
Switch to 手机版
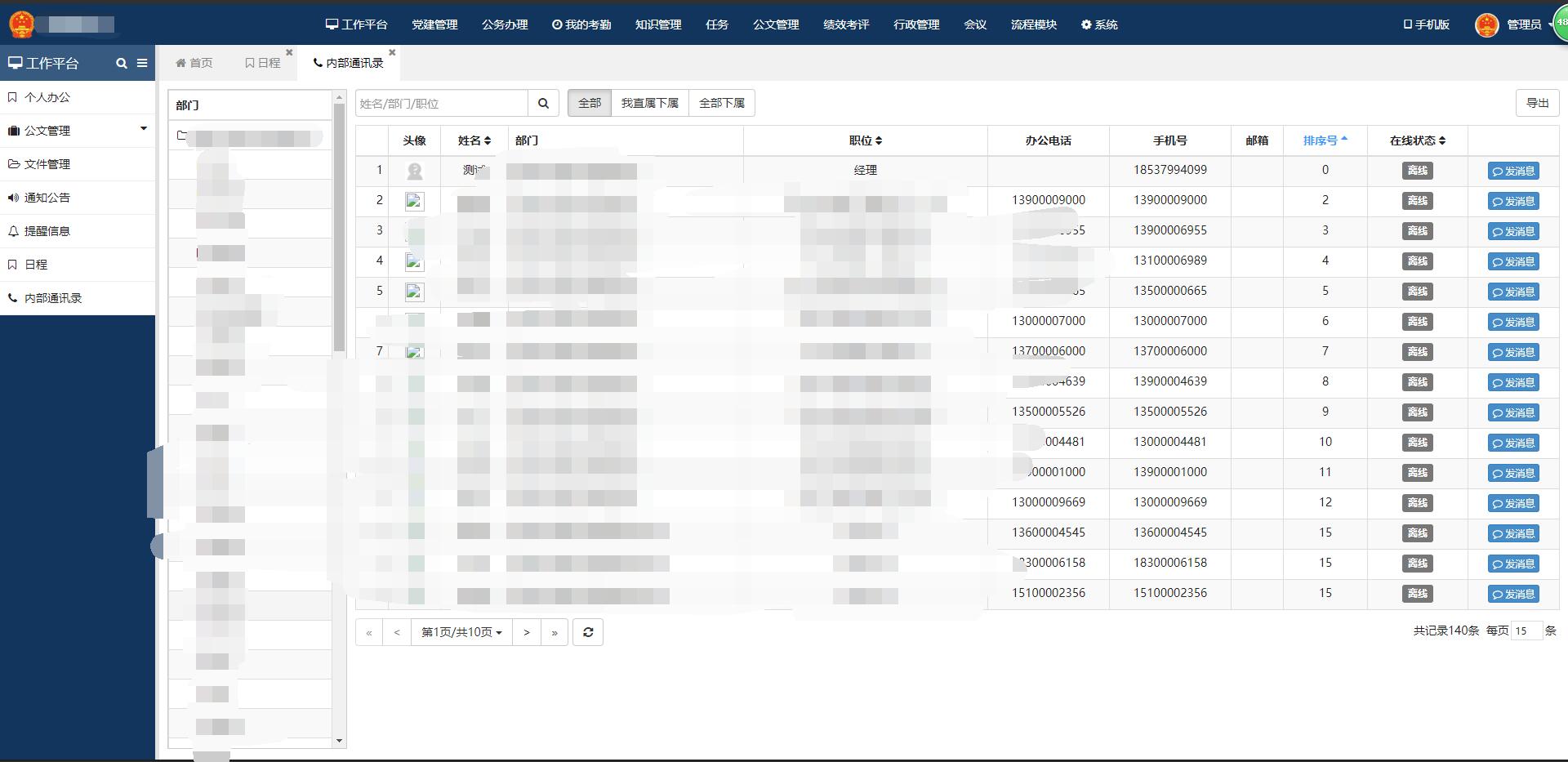1427,25
